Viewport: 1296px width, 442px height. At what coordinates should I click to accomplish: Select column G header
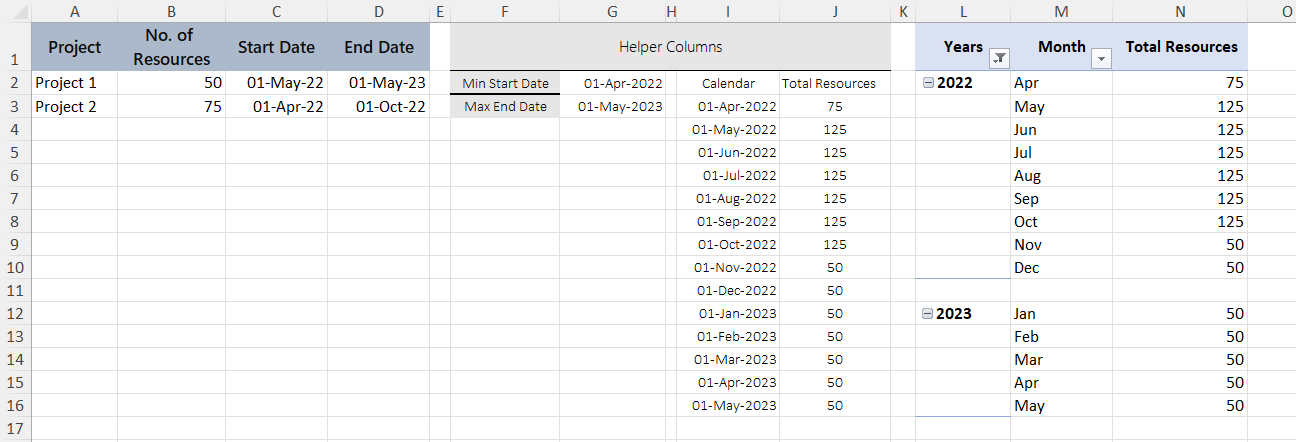click(x=613, y=11)
